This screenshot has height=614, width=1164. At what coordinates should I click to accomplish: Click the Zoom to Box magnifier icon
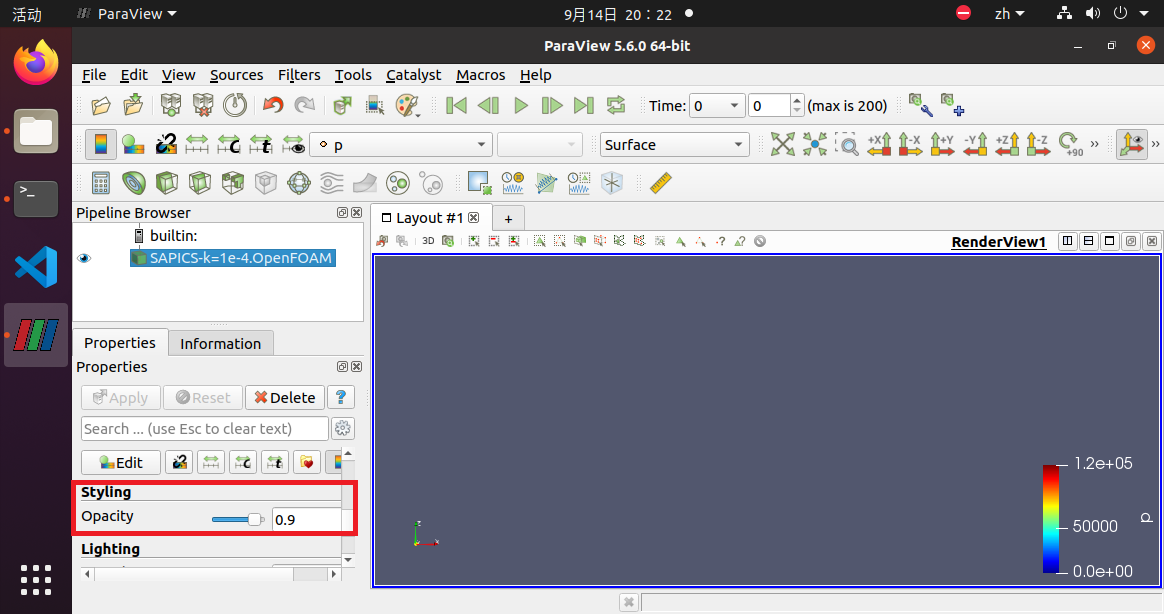point(847,145)
